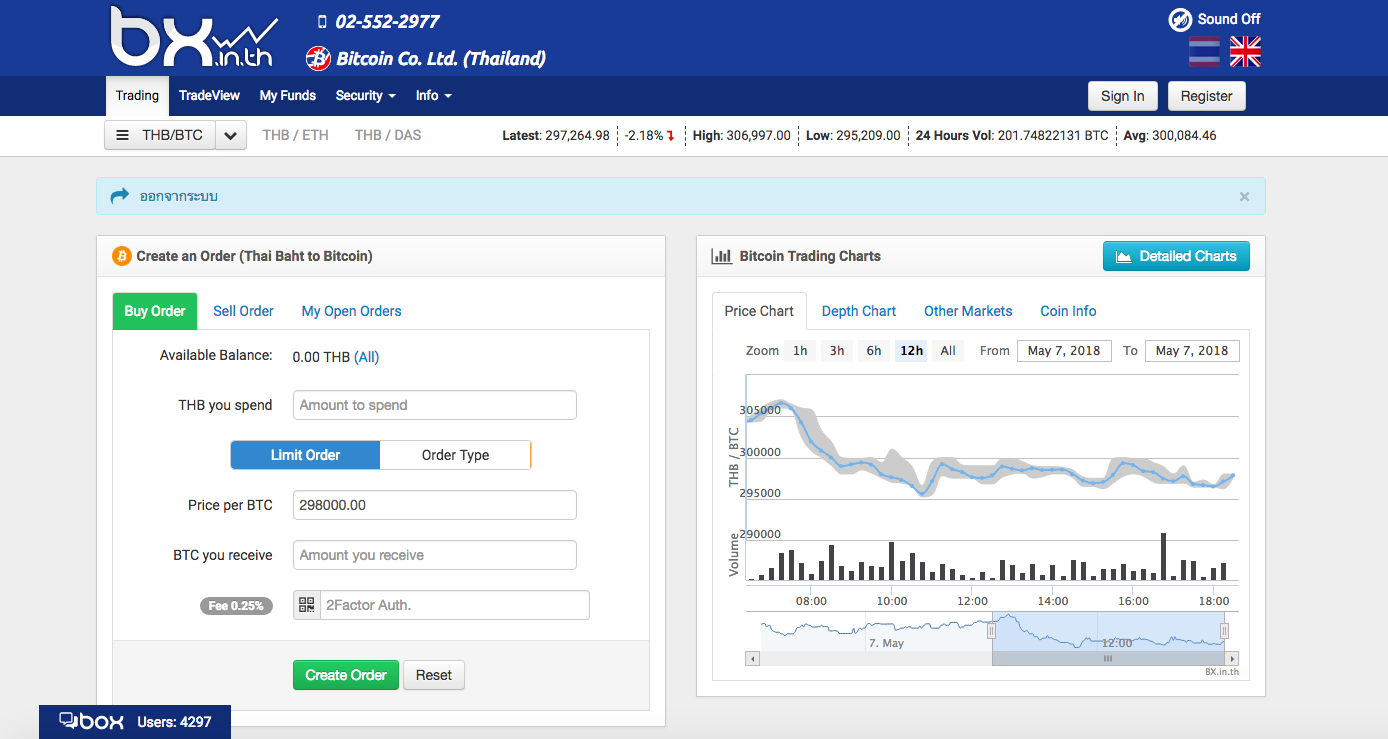Select the THB / ETH market
Image resolution: width=1388 pixels, height=739 pixels.
click(x=295, y=135)
